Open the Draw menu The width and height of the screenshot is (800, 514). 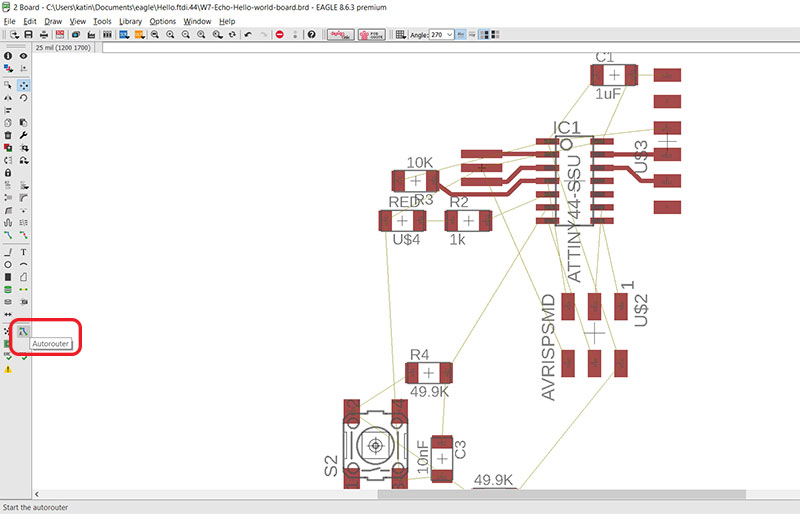click(x=53, y=21)
